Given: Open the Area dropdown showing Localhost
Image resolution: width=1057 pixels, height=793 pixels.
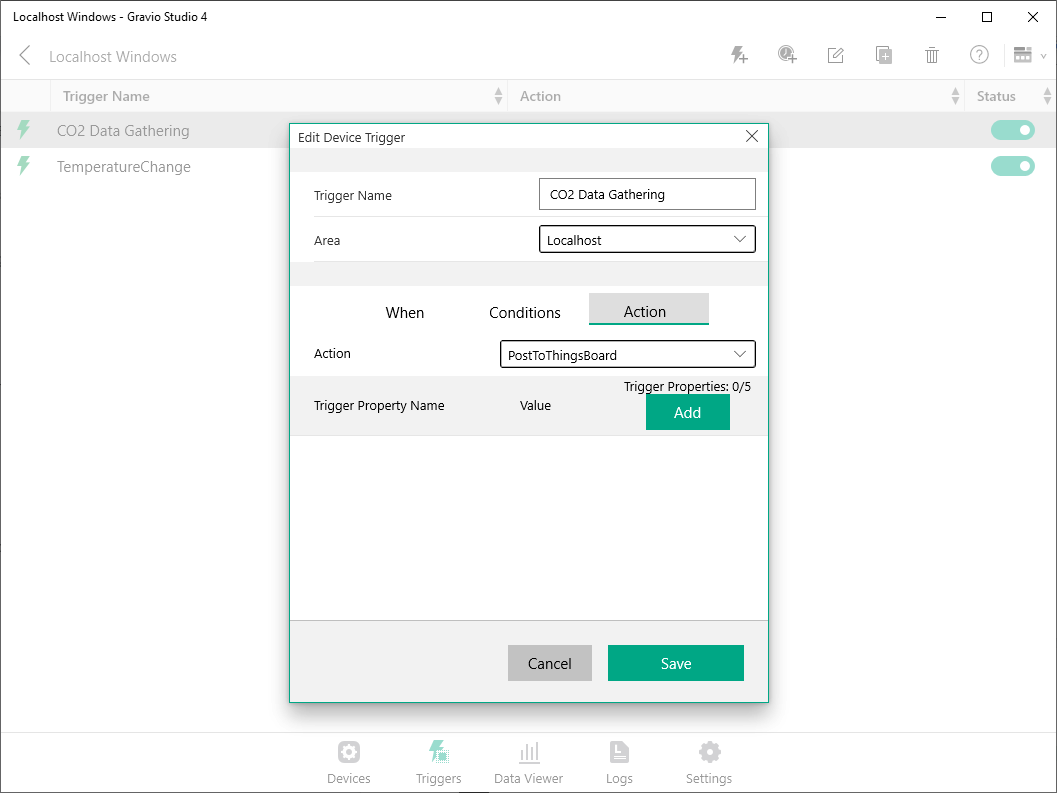Looking at the screenshot, I should [647, 239].
